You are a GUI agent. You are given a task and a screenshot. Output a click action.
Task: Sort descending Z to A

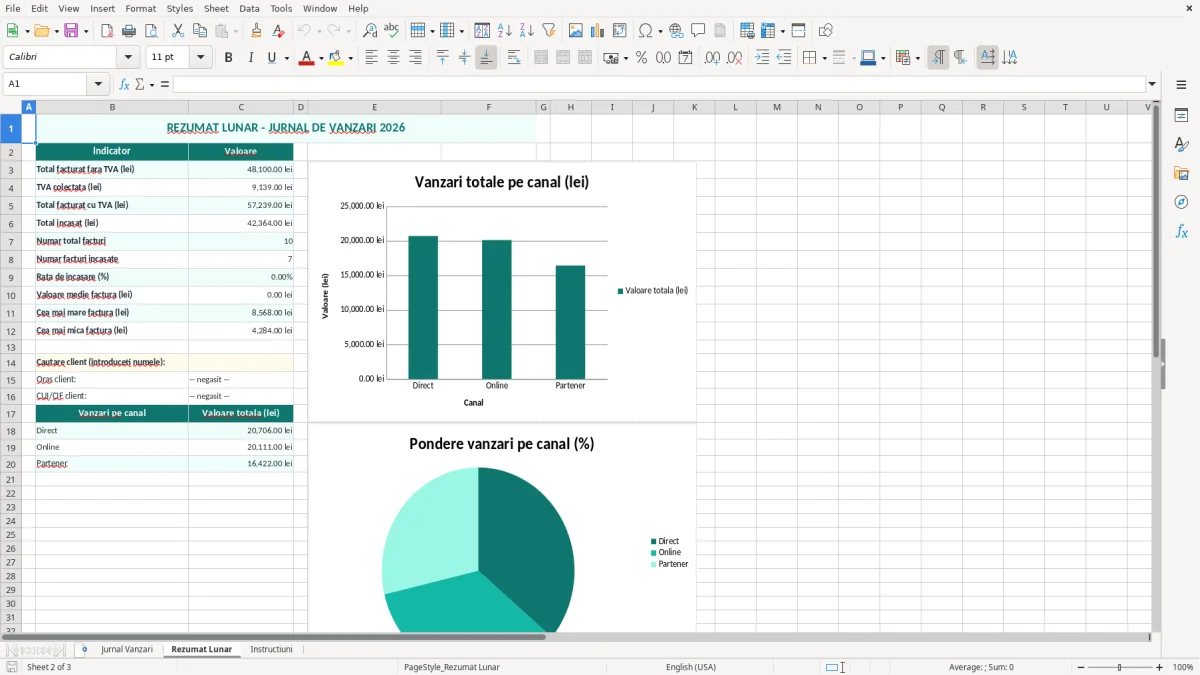(527, 31)
